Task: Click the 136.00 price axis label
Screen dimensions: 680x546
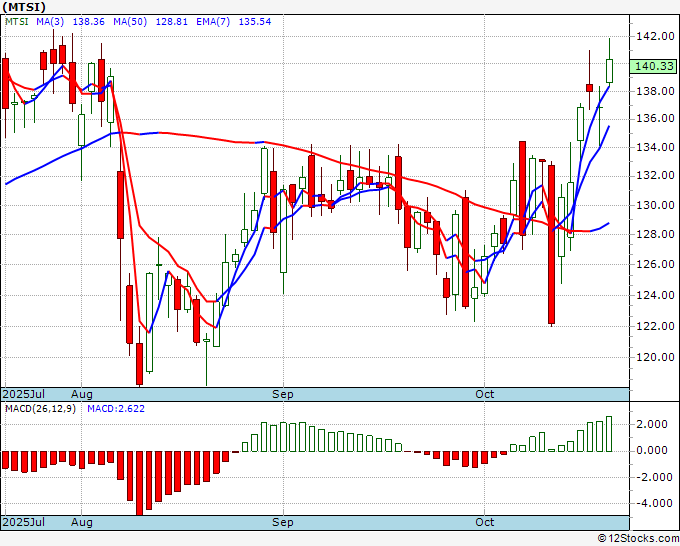Action: tap(655, 118)
